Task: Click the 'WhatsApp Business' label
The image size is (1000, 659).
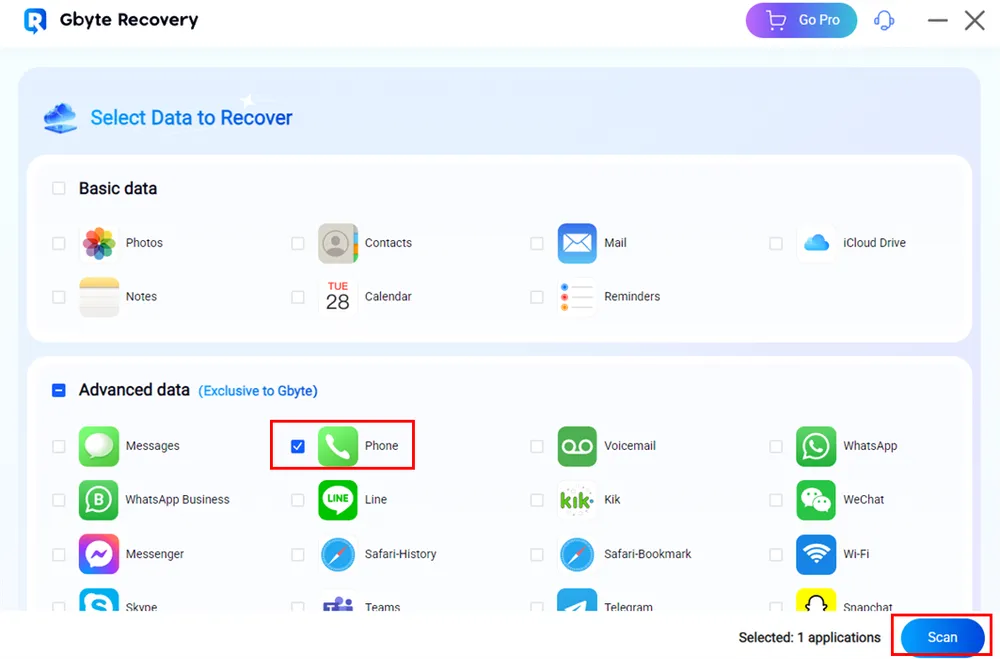Action: [x=177, y=500]
